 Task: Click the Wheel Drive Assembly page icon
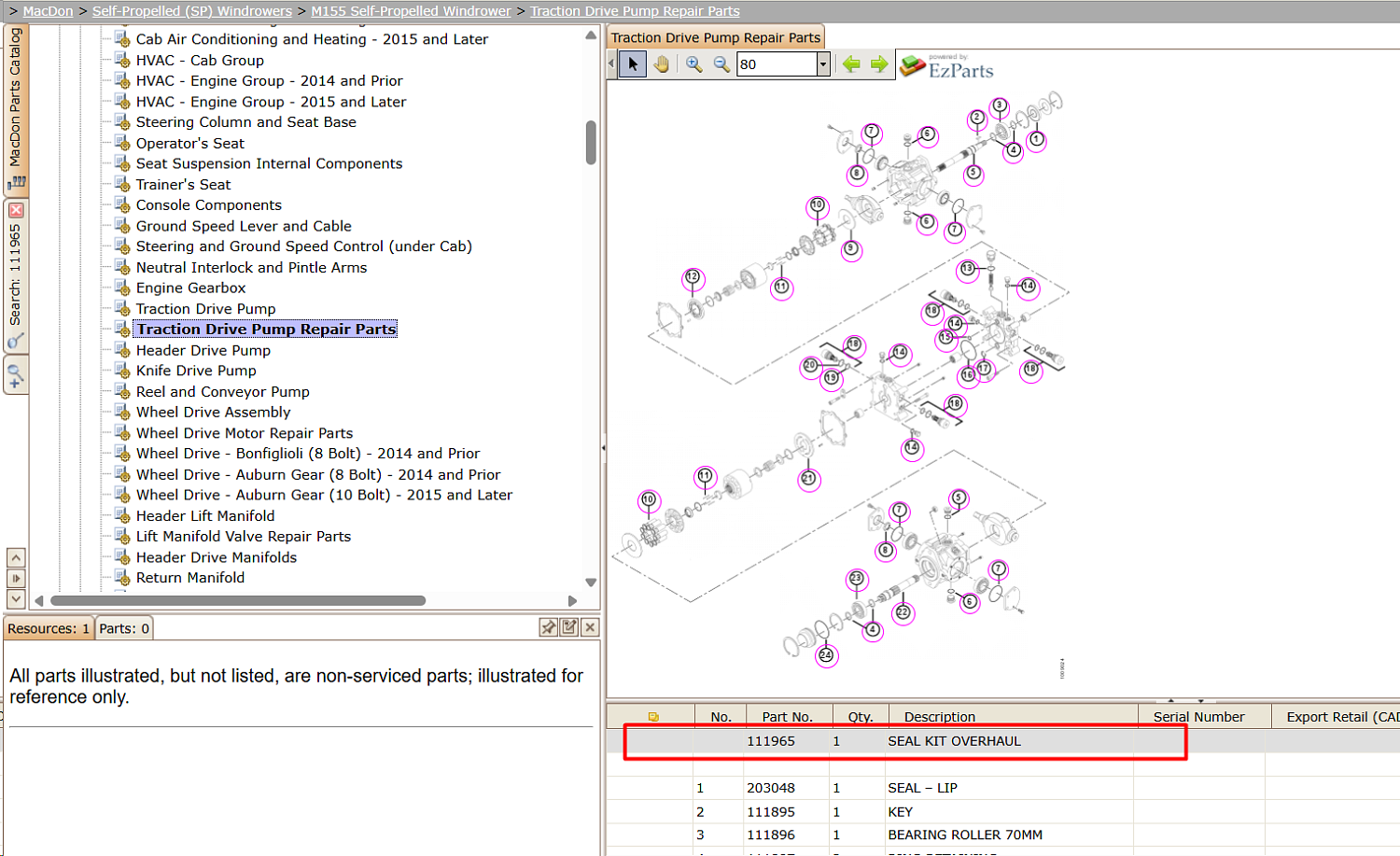tap(122, 412)
